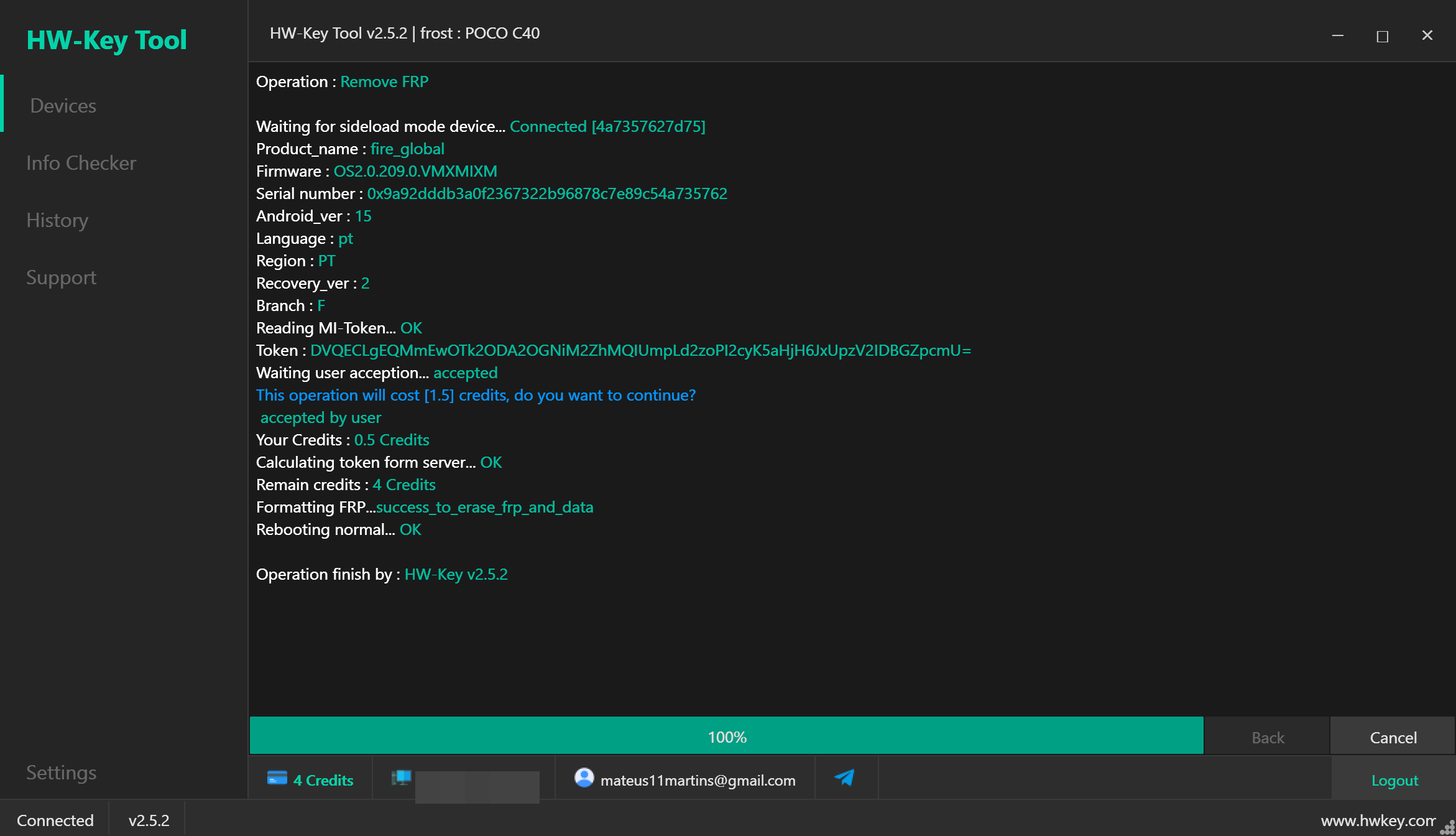
Task: Open the History page
Action: 57,220
